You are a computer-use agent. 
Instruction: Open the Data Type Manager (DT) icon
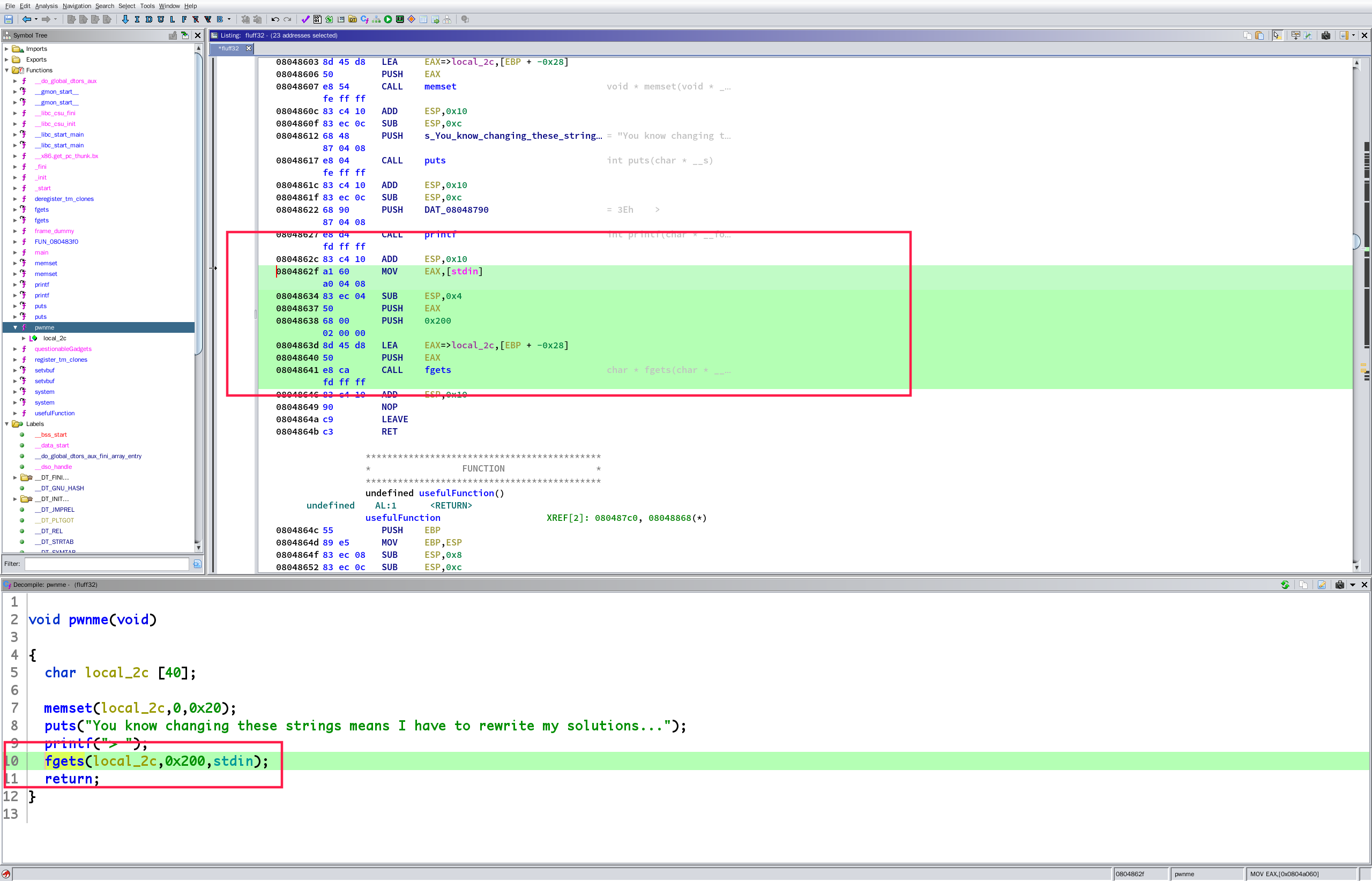click(353, 19)
